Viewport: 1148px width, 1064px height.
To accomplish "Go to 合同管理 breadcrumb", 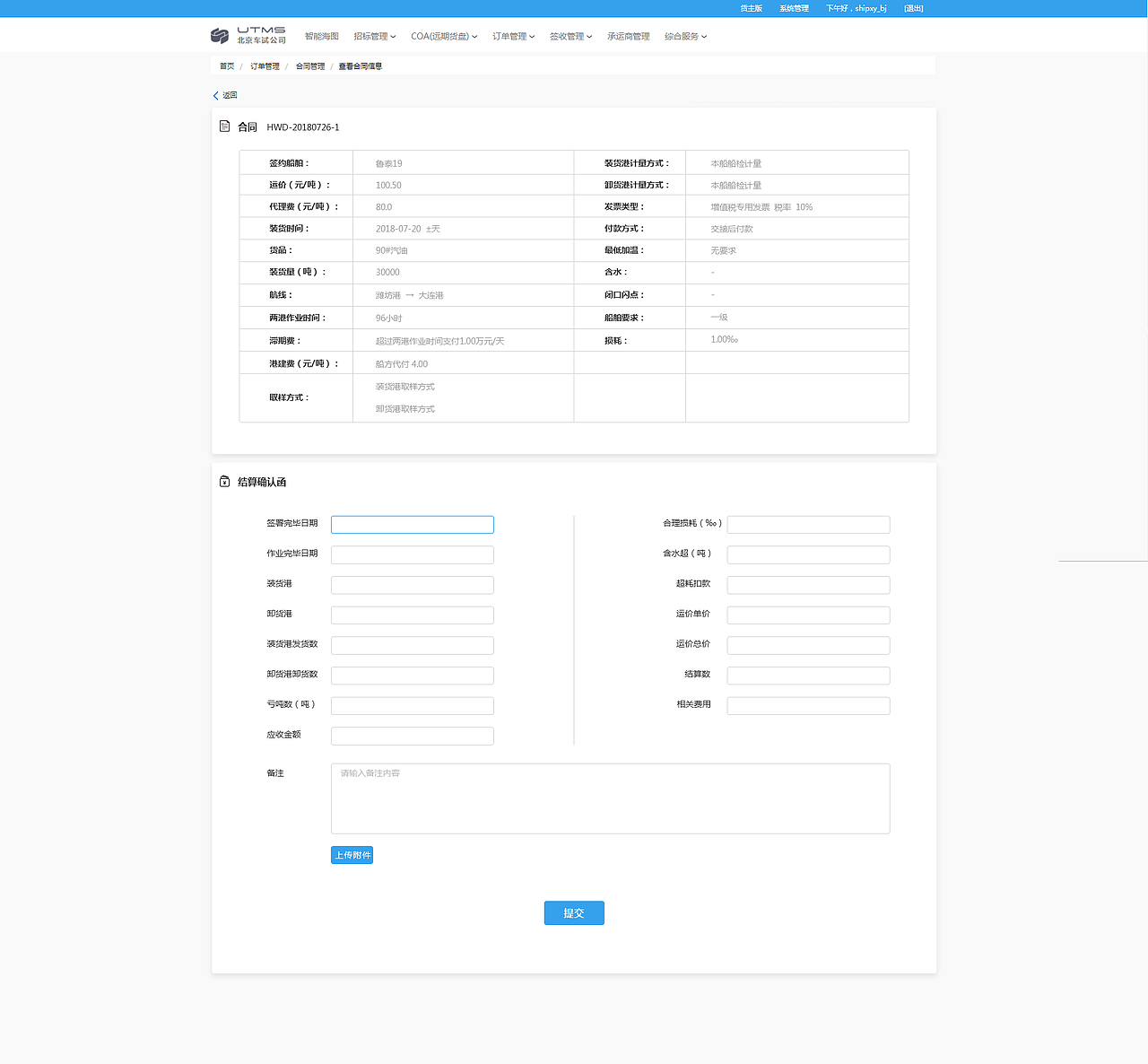I will pyautogui.click(x=310, y=66).
